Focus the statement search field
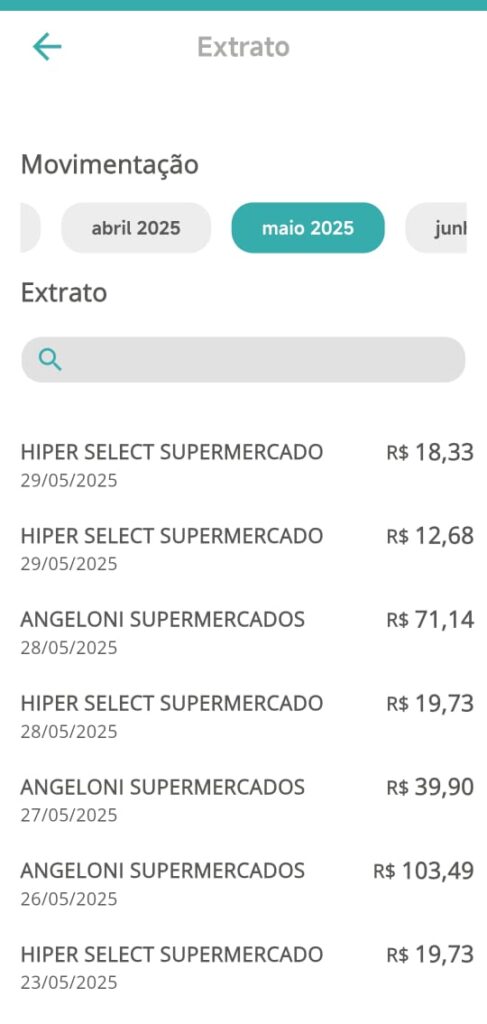487x1024 pixels. tap(243, 359)
